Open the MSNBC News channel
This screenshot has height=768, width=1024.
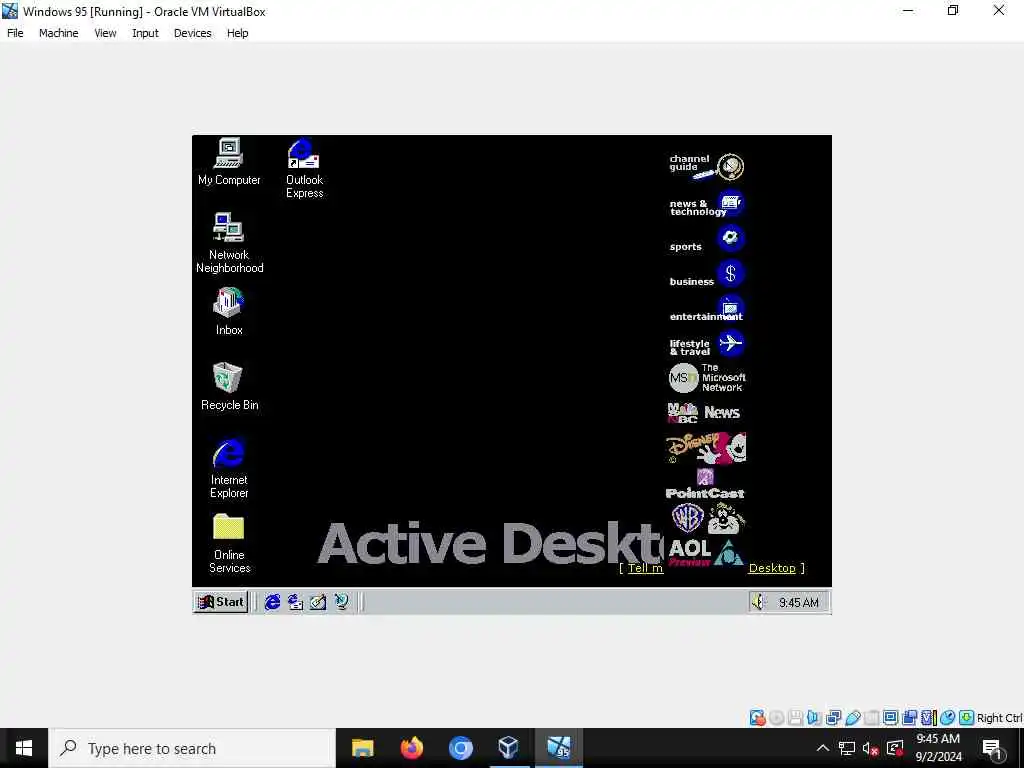pyautogui.click(x=704, y=413)
